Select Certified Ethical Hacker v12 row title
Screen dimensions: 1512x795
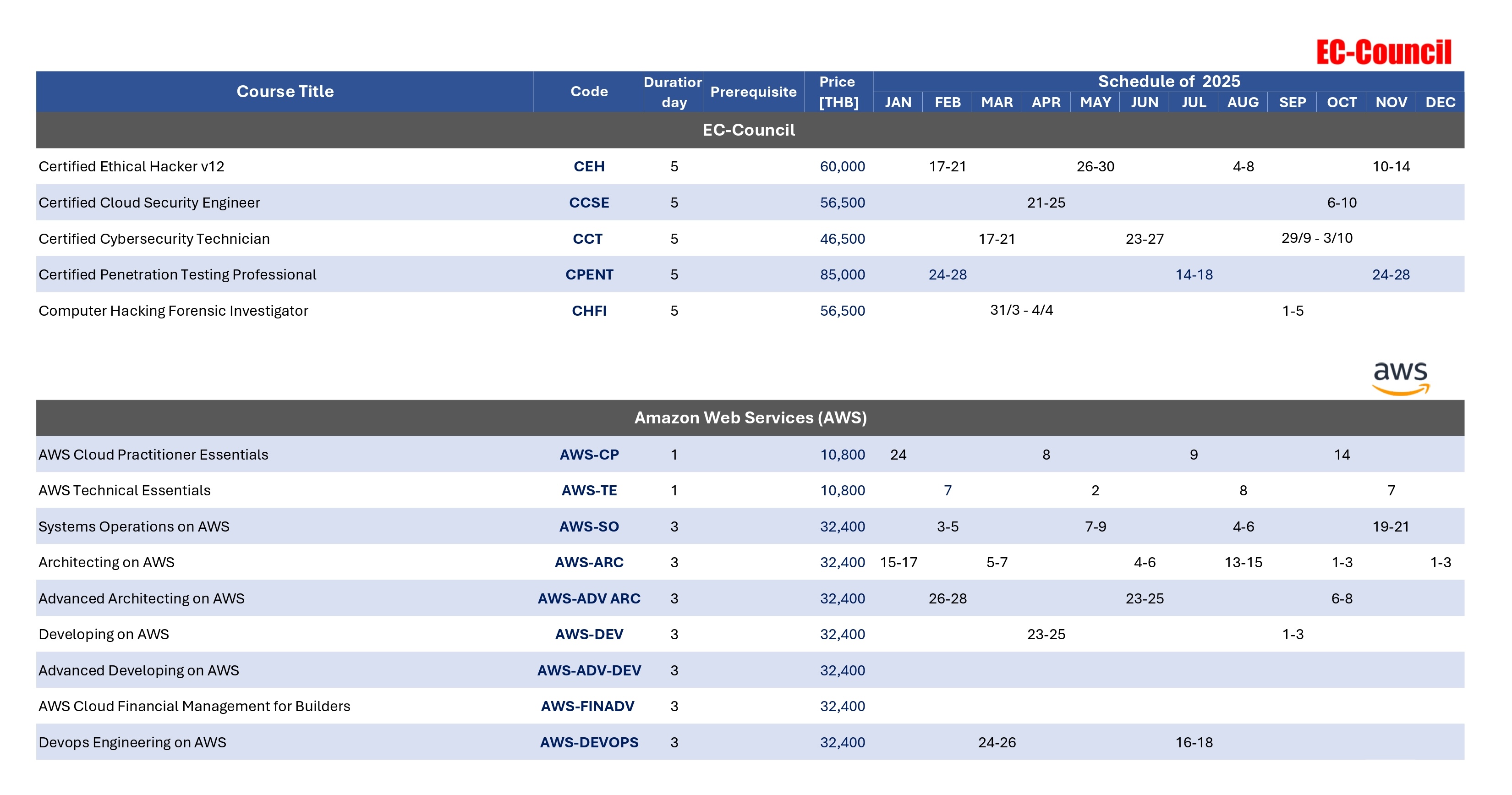tap(131, 167)
